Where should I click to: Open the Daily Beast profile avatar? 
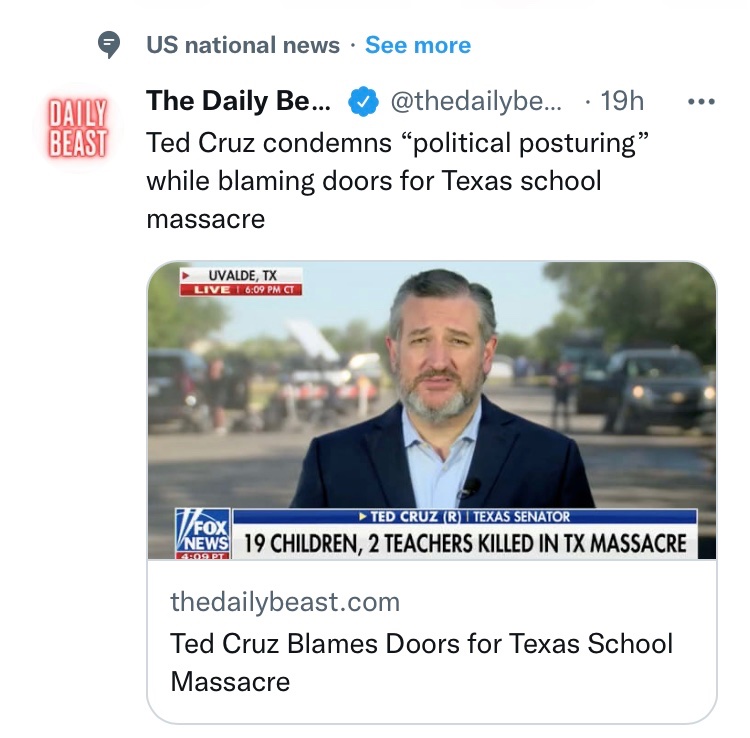(79, 127)
